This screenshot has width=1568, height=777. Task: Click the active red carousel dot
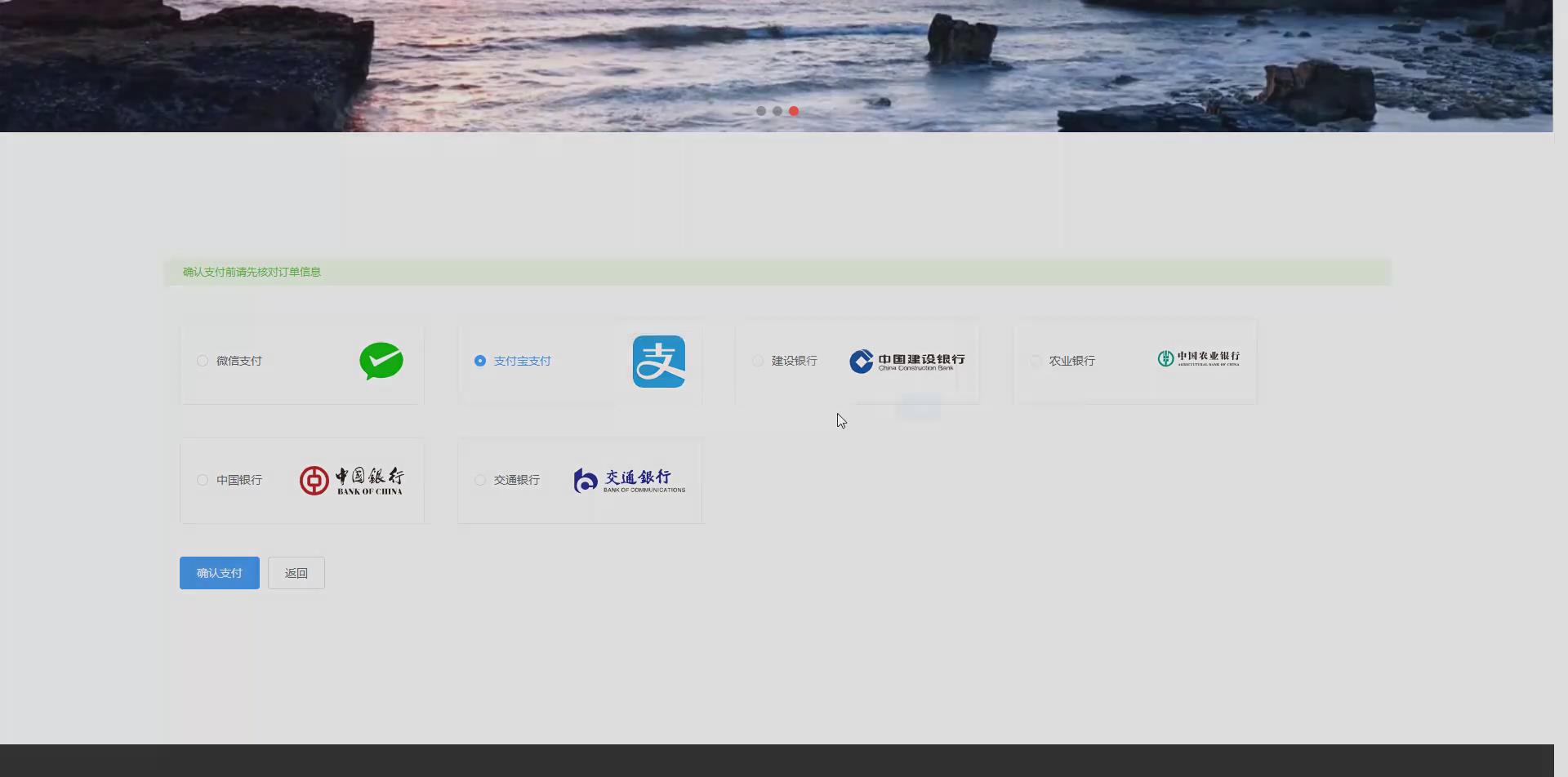tap(794, 111)
